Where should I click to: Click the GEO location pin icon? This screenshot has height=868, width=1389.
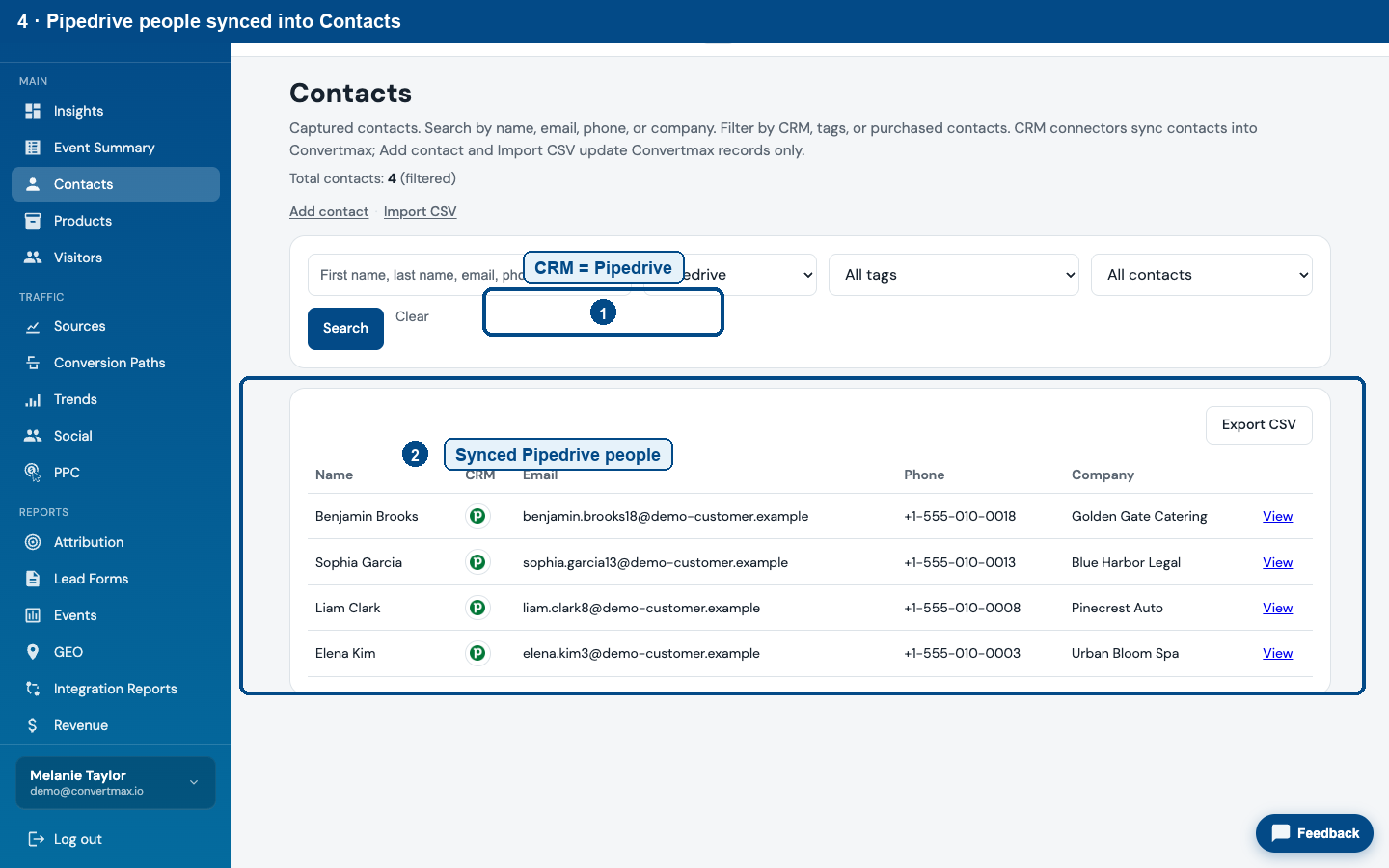33,652
